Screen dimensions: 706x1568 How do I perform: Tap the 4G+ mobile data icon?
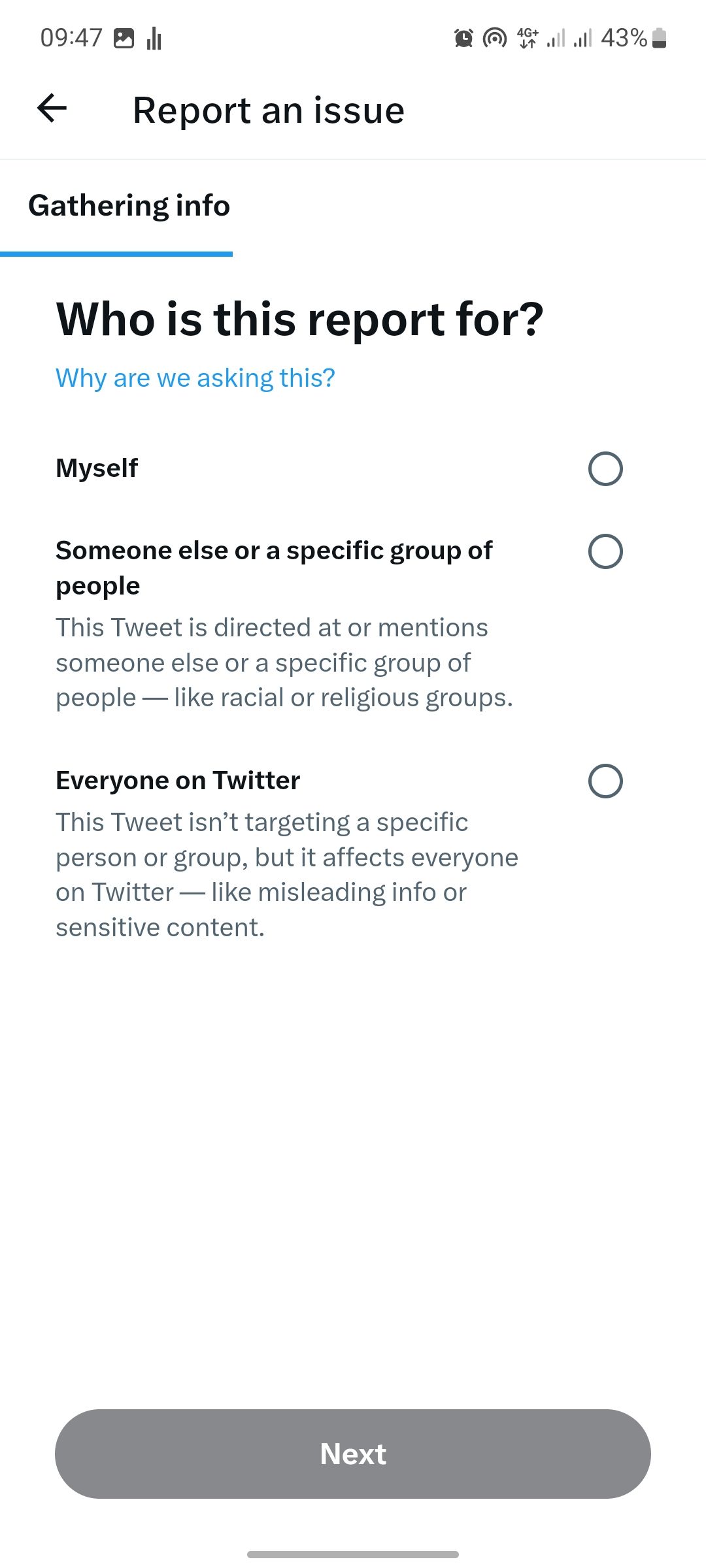527,38
